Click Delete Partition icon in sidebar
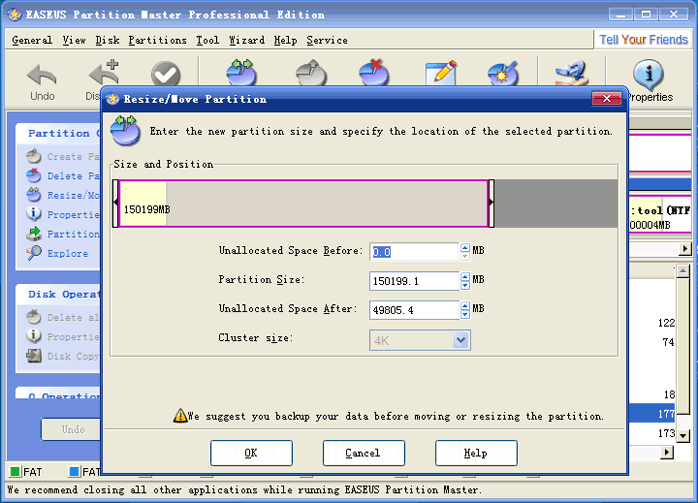The width and height of the screenshot is (698, 503). pos(34,176)
